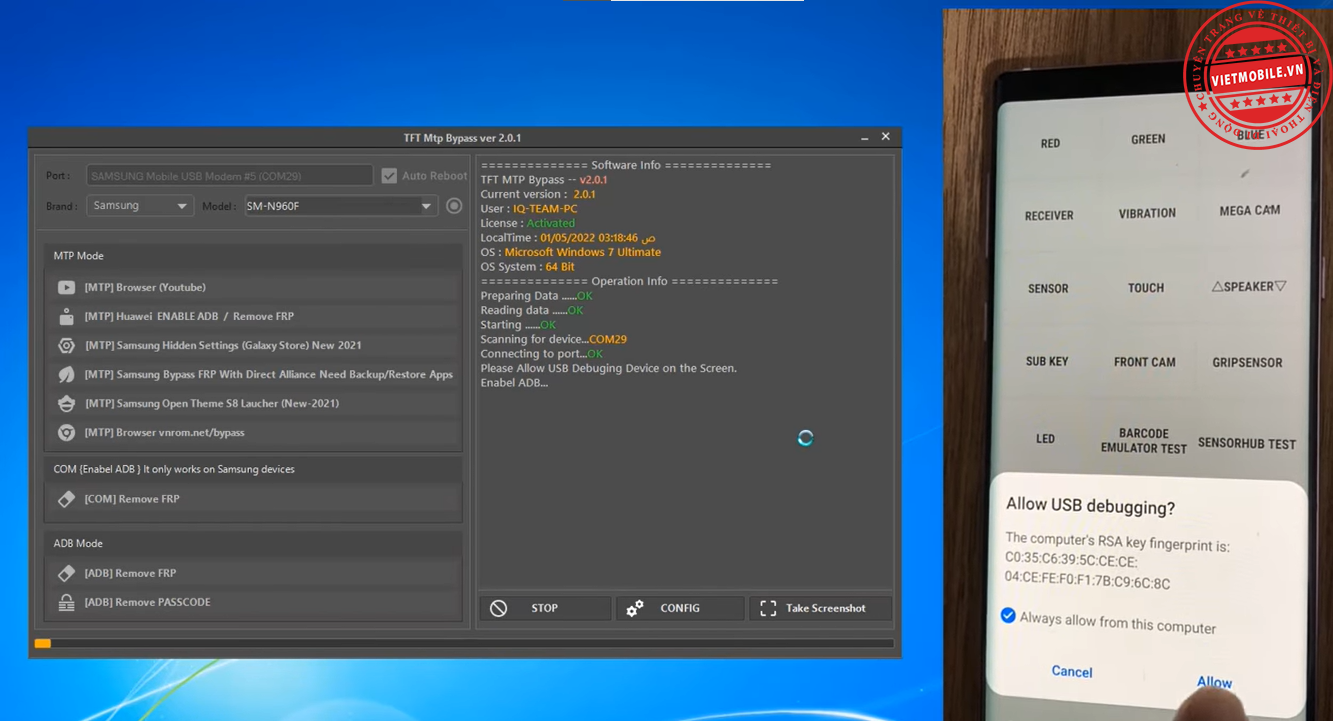Open the Port field showing COM29
Image resolution: width=1333 pixels, height=721 pixels.
tap(230, 176)
